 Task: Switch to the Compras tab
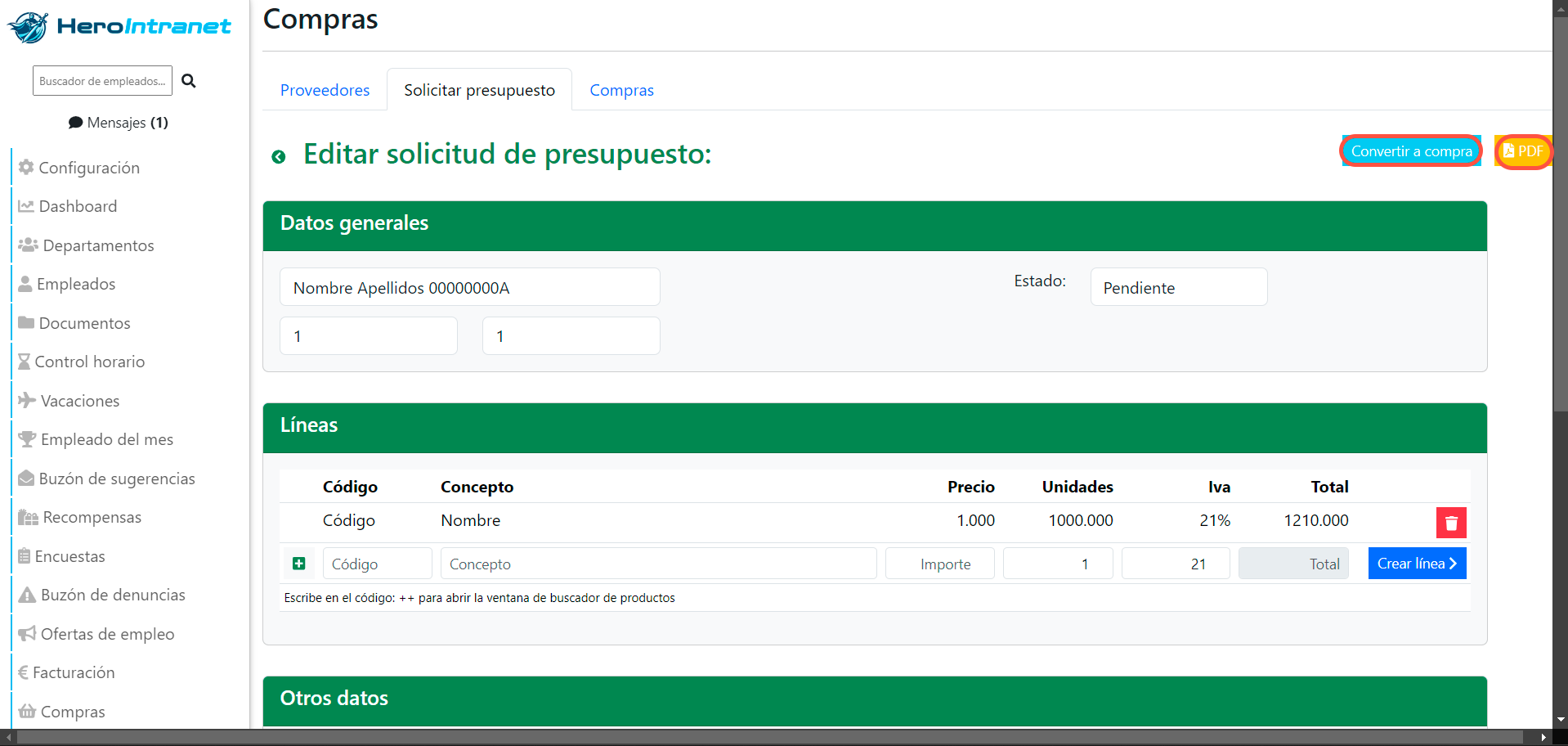click(621, 90)
